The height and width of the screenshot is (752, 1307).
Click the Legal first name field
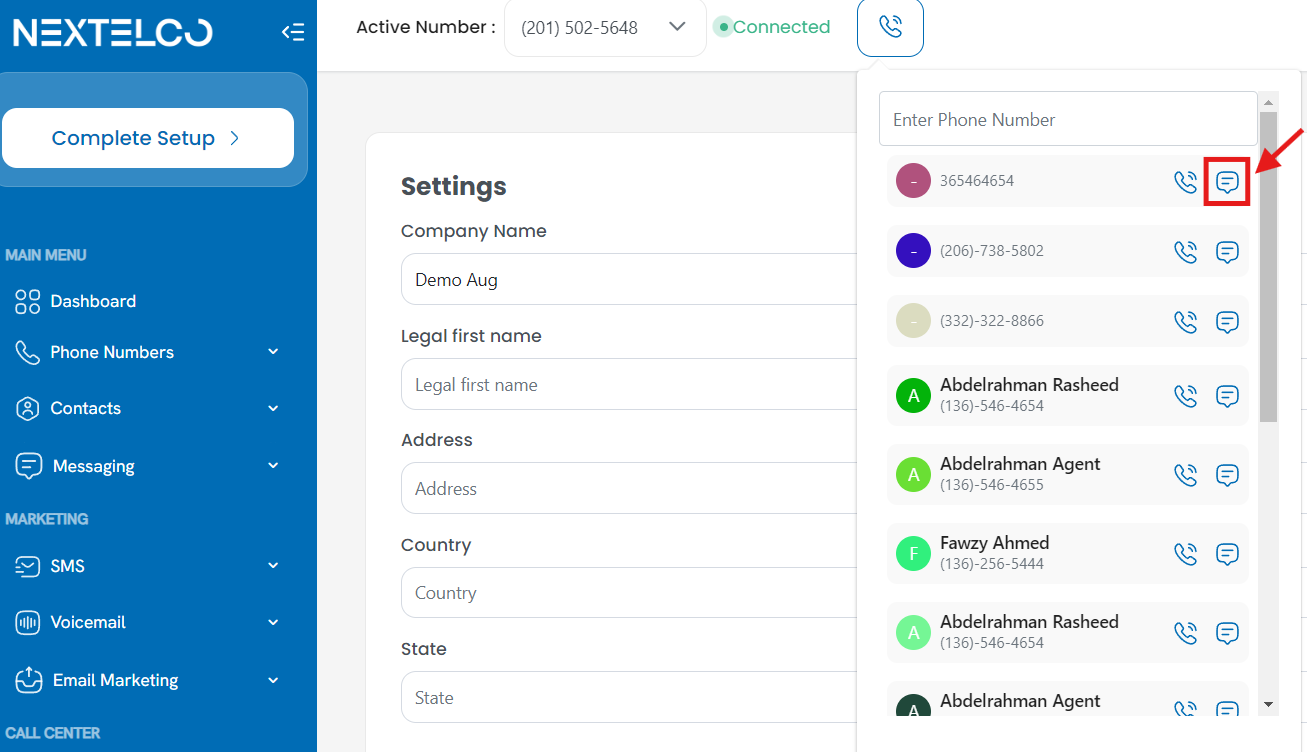pyautogui.click(x=628, y=384)
